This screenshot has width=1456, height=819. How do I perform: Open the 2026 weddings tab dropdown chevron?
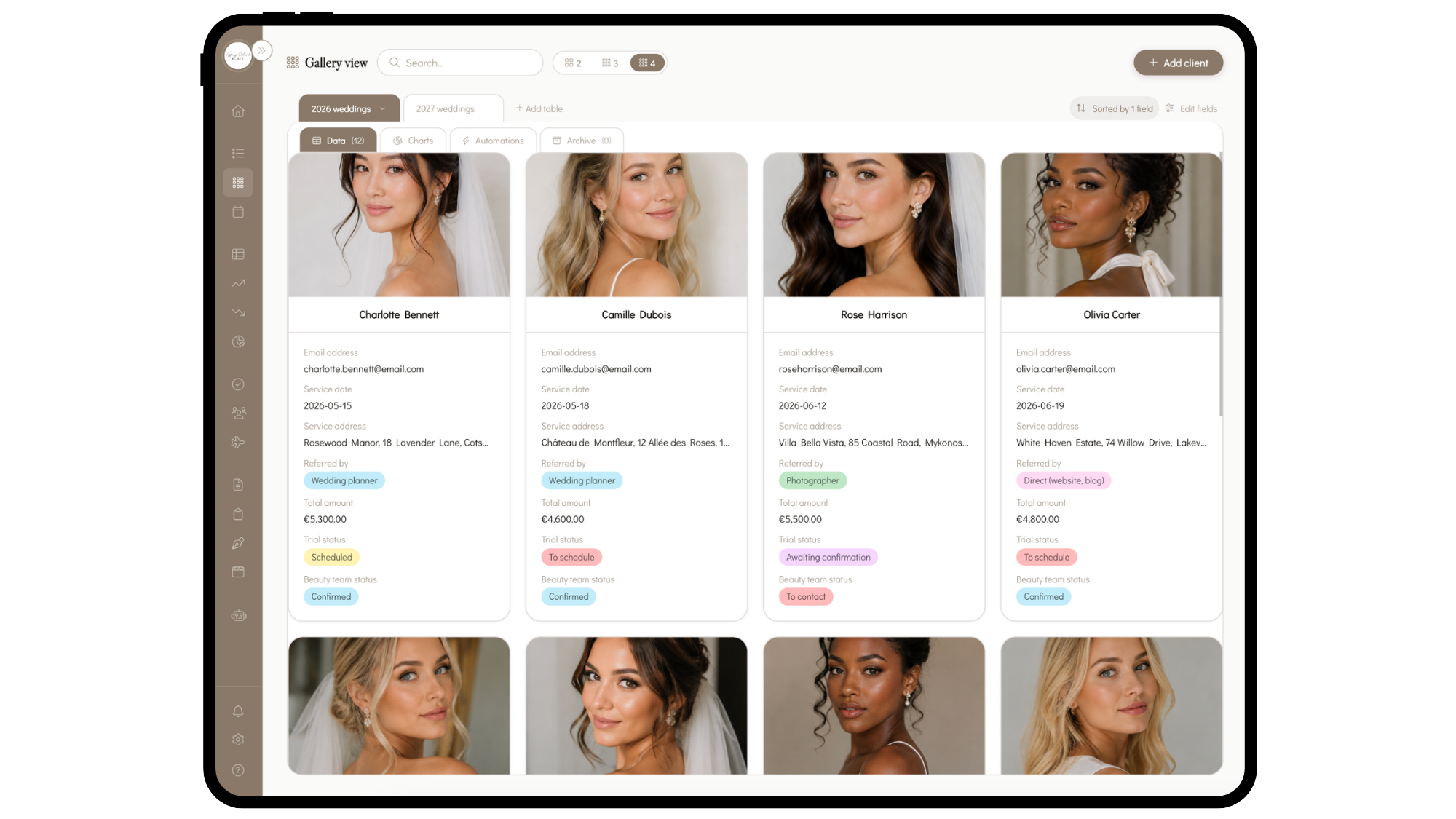pyautogui.click(x=382, y=108)
